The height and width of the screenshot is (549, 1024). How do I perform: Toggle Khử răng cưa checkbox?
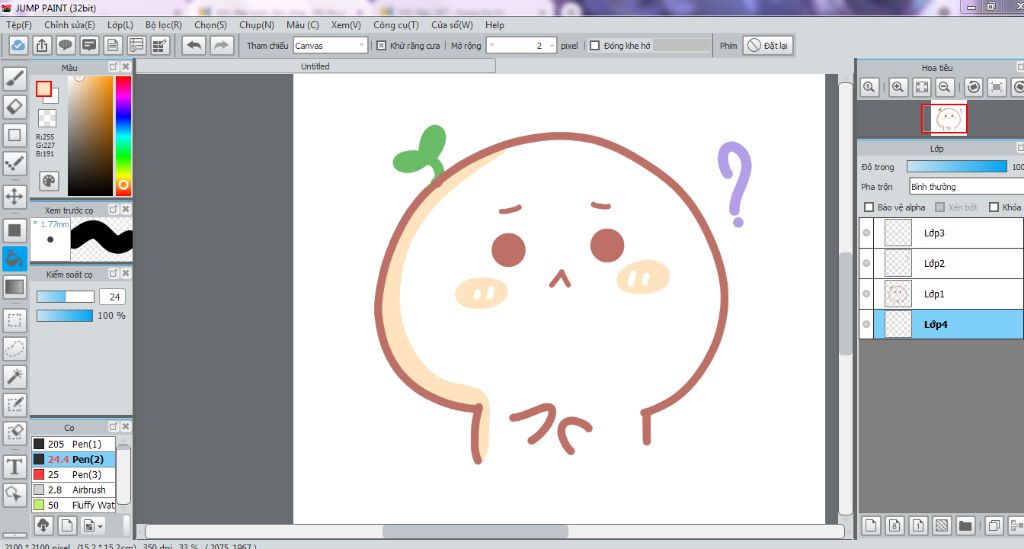click(x=381, y=46)
